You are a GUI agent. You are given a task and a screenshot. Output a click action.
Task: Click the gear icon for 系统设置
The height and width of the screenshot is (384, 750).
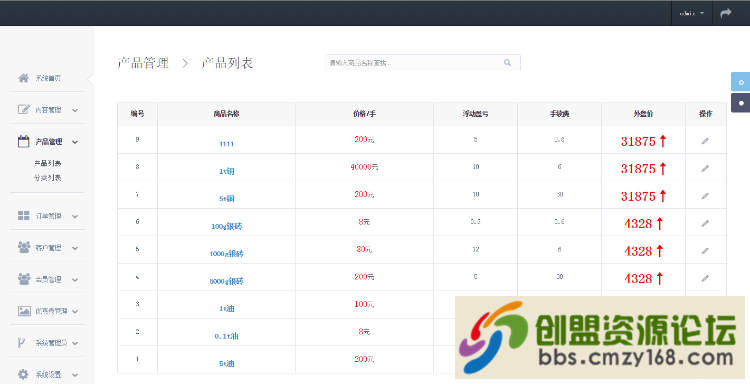click(23, 374)
